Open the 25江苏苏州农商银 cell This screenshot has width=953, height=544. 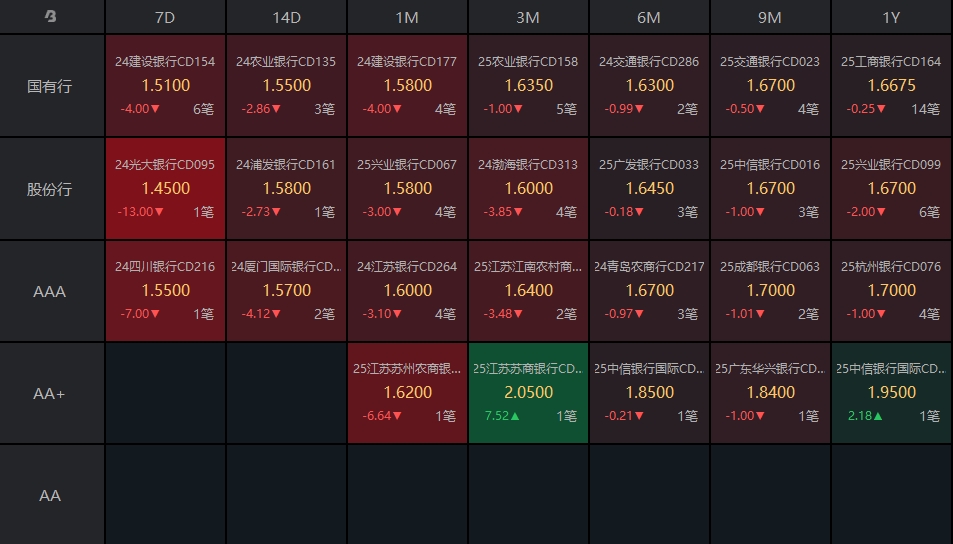click(x=407, y=393)
